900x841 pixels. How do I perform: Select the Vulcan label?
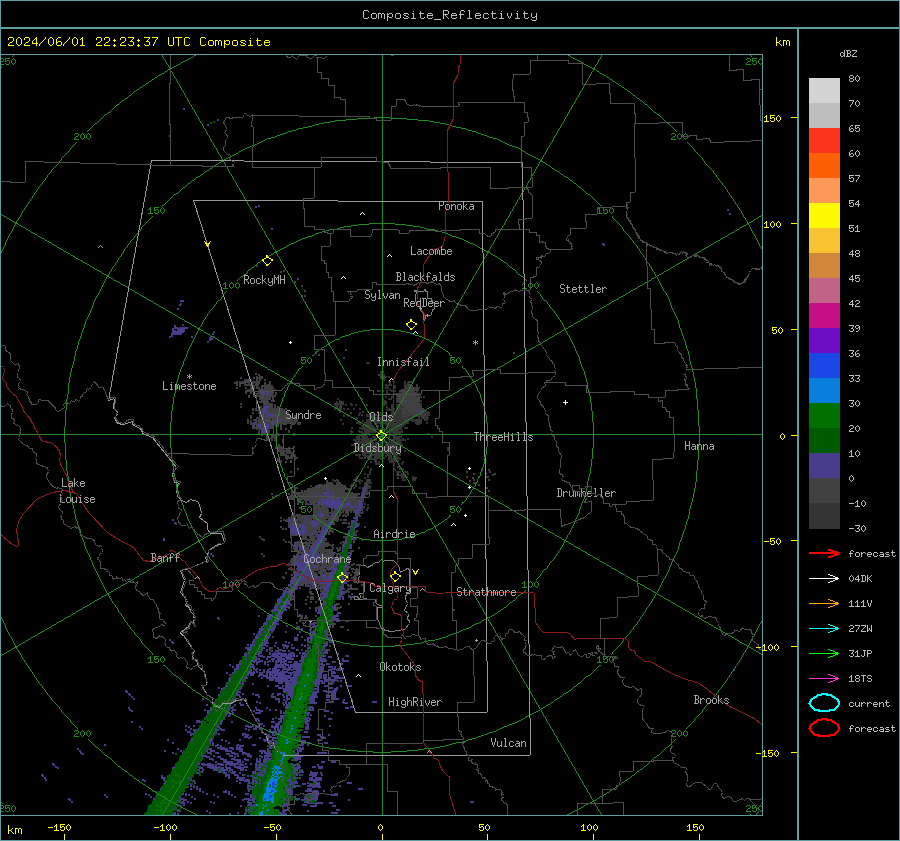coord(508,743)
